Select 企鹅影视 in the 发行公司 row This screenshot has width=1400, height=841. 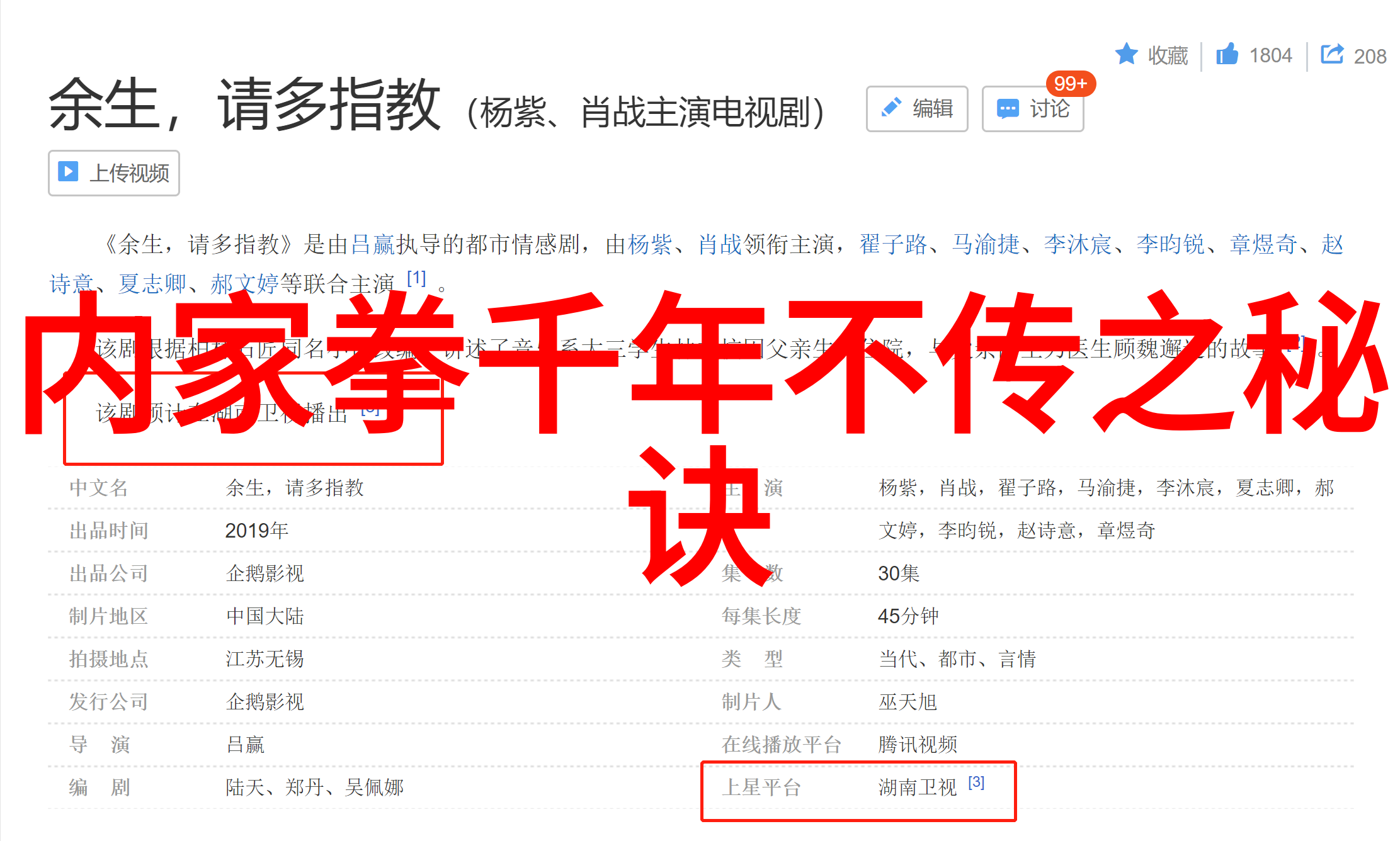pyautogui.click(x=265, y=702)
